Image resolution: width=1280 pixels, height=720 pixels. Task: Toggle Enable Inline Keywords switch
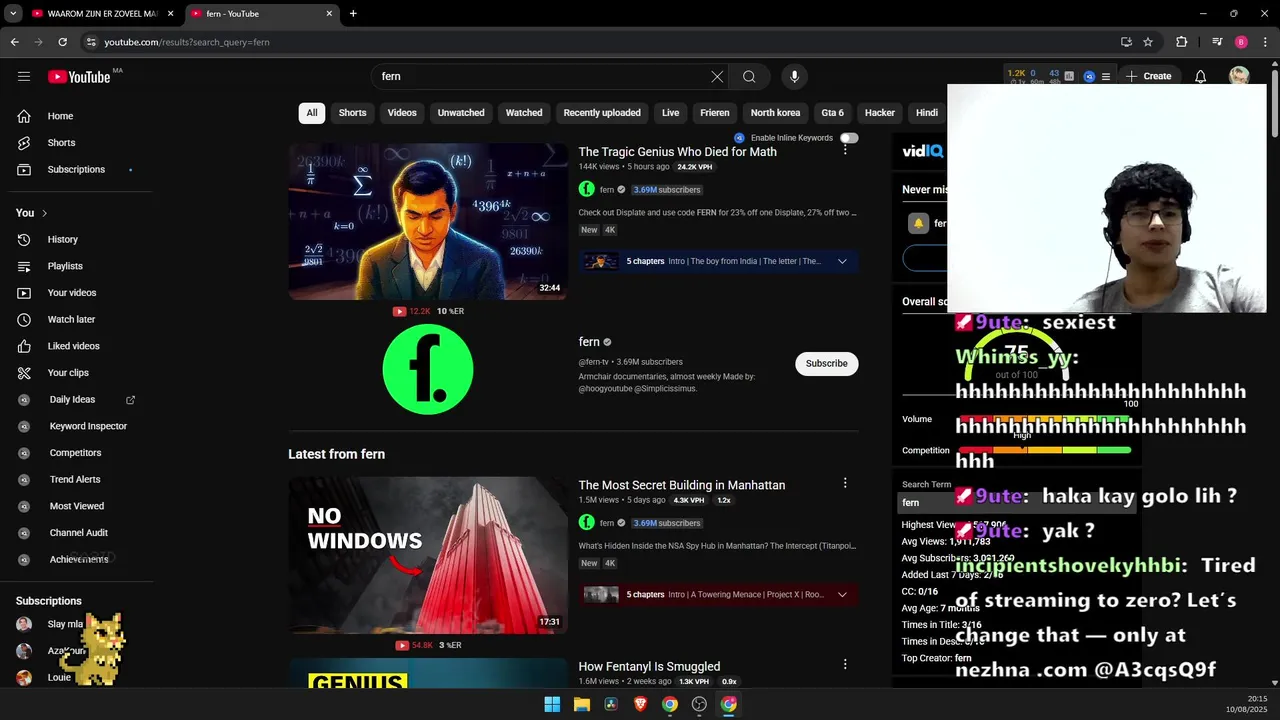click(x=849, y=138)
